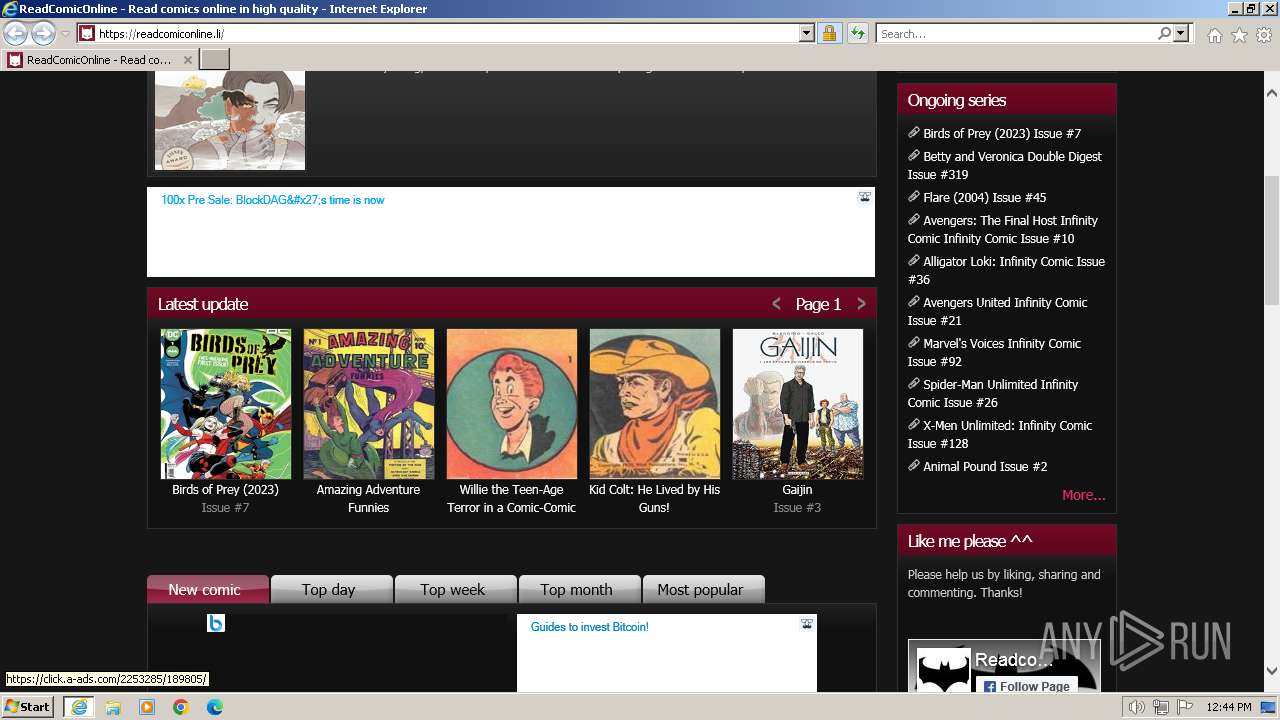
Task: Open Birds of Prey (2023) Issue #7 in Ongoing series
Action: click(1002, 133)
